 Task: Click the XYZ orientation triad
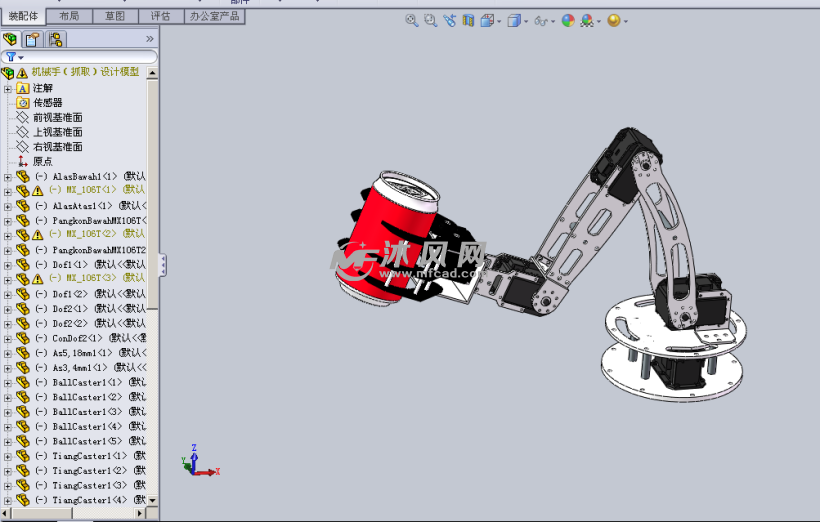200,461
